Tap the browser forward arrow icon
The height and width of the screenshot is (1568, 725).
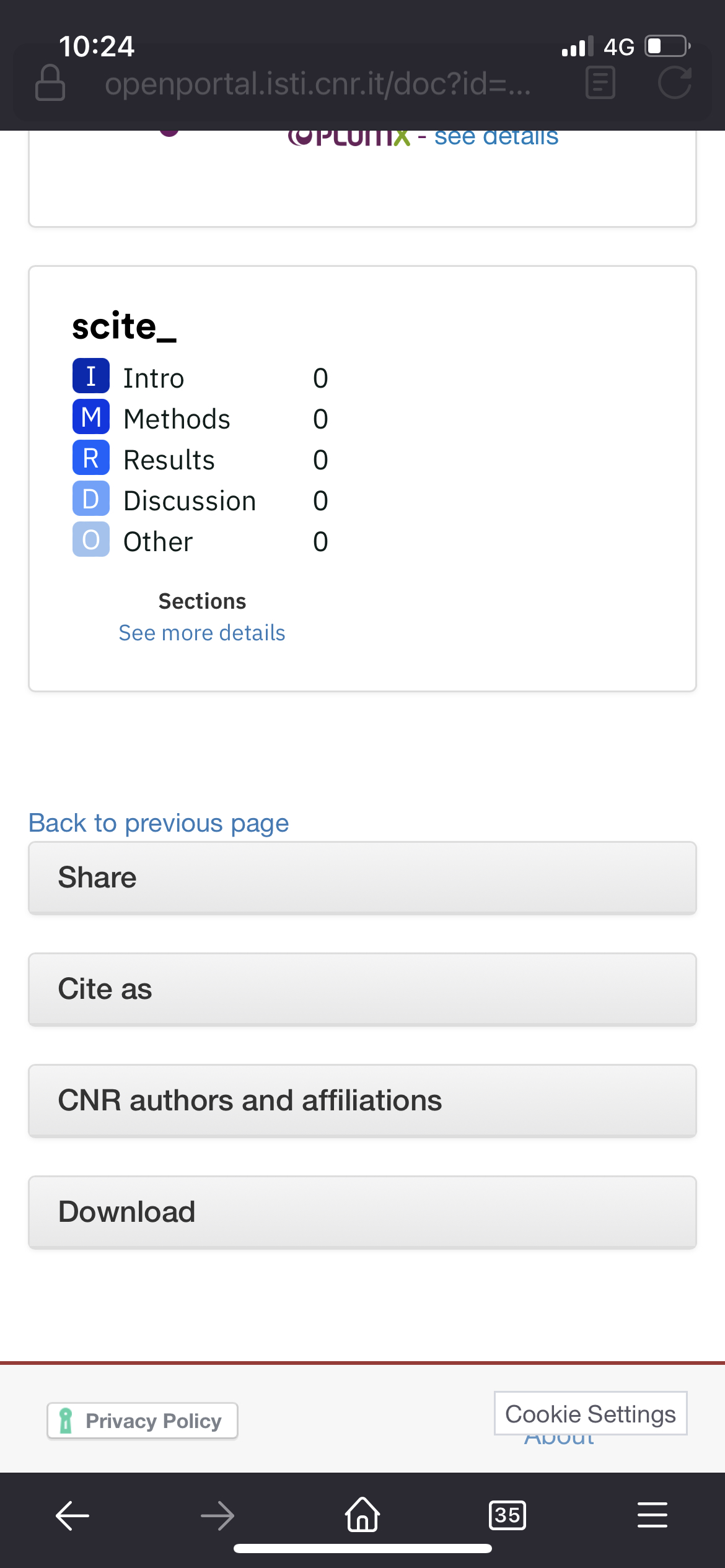[x=217, y=1516]
